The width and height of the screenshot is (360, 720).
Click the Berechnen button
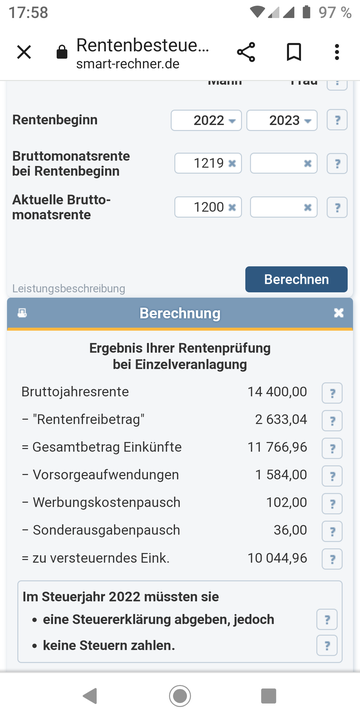[296, 279]
